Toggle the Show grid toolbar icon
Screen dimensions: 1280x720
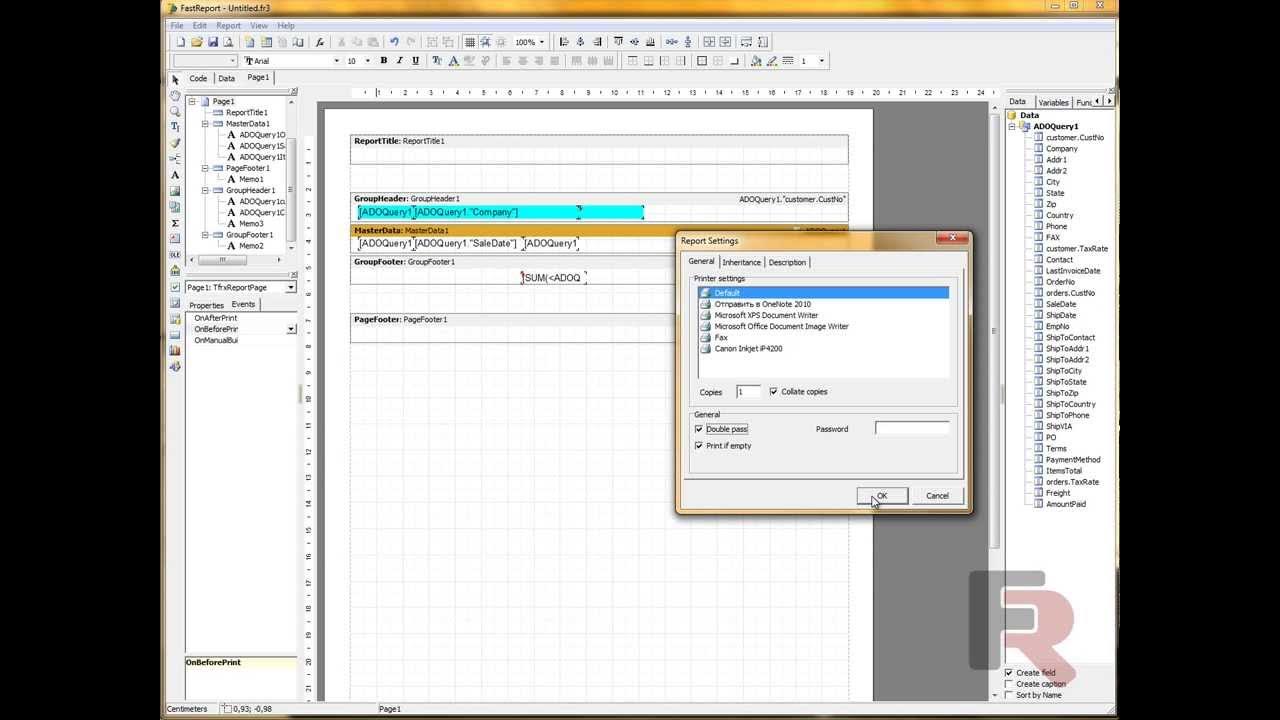tap(470, 42)
